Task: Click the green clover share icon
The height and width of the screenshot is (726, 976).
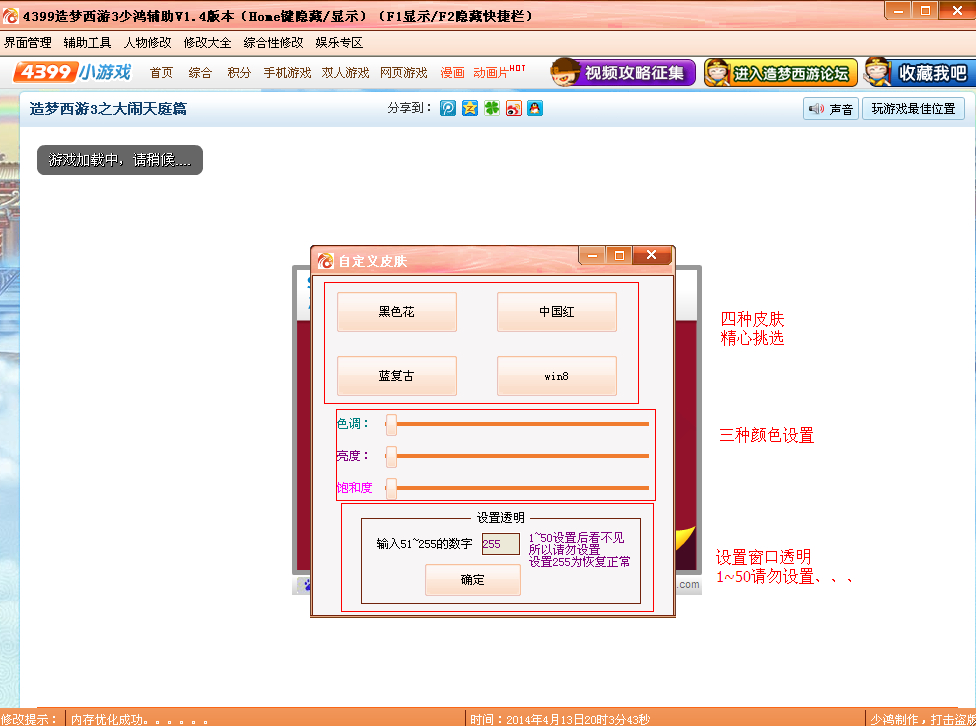Action: 491,109
